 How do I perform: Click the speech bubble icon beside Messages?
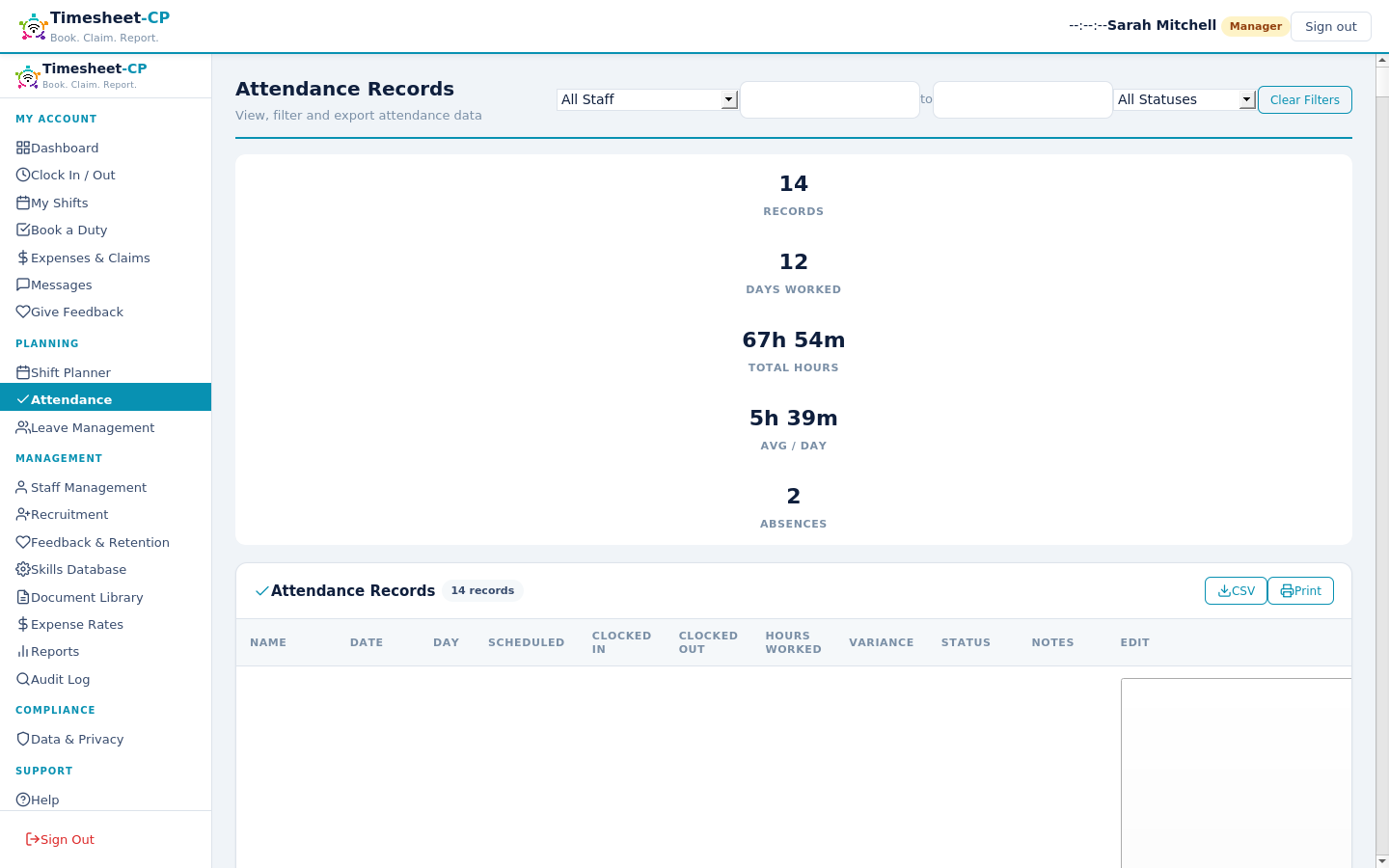[23, 285]
